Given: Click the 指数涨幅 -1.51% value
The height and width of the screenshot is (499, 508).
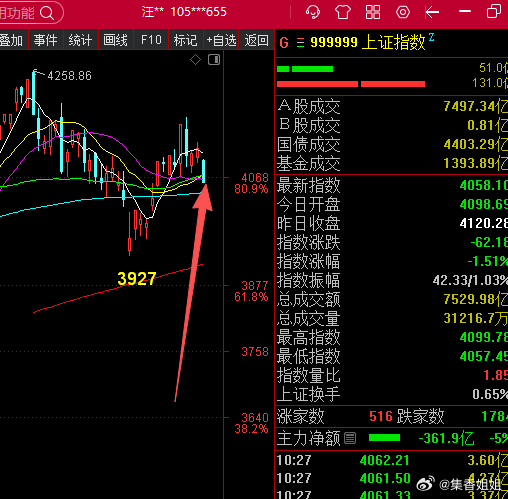Looking at the screenshot, I should click(x=487, y=261).
